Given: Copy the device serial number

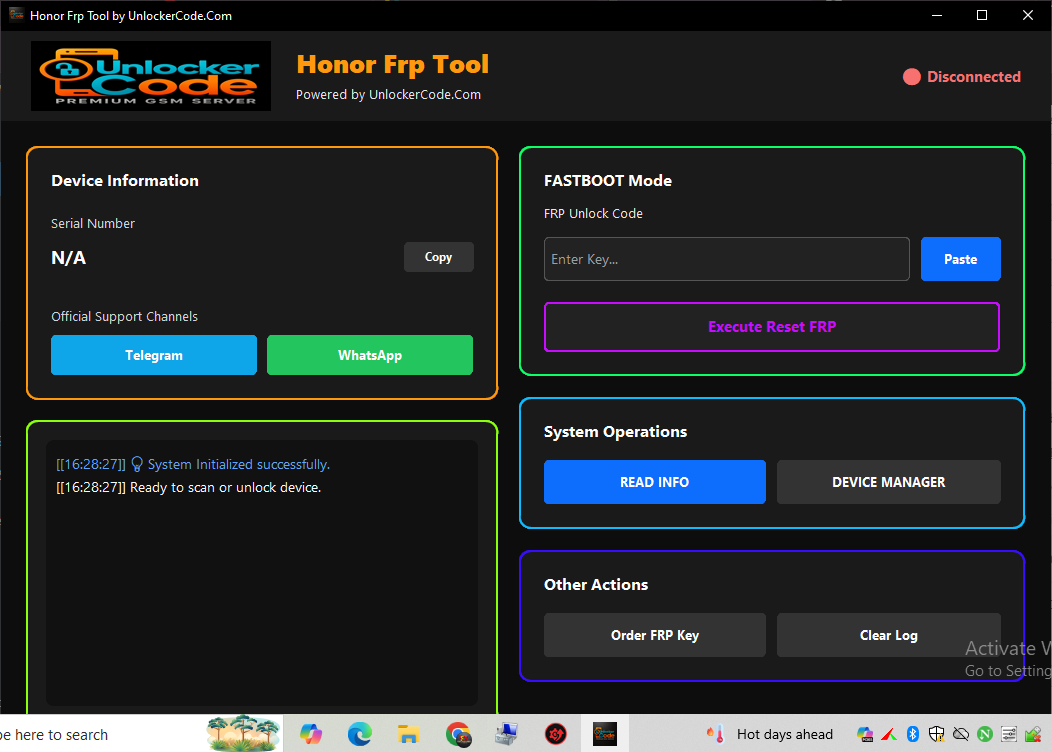Looking at the screenshot, I should 438,257.
